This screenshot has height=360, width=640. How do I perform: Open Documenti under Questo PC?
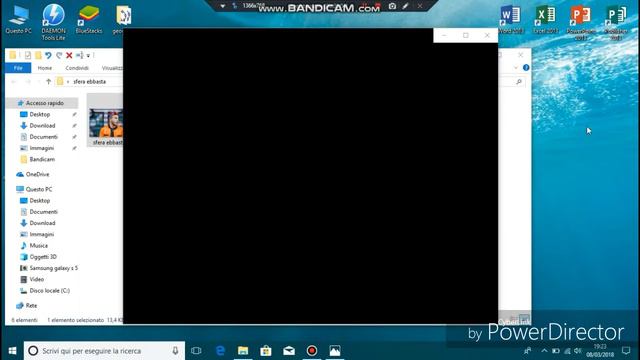(x=43, y=212)
